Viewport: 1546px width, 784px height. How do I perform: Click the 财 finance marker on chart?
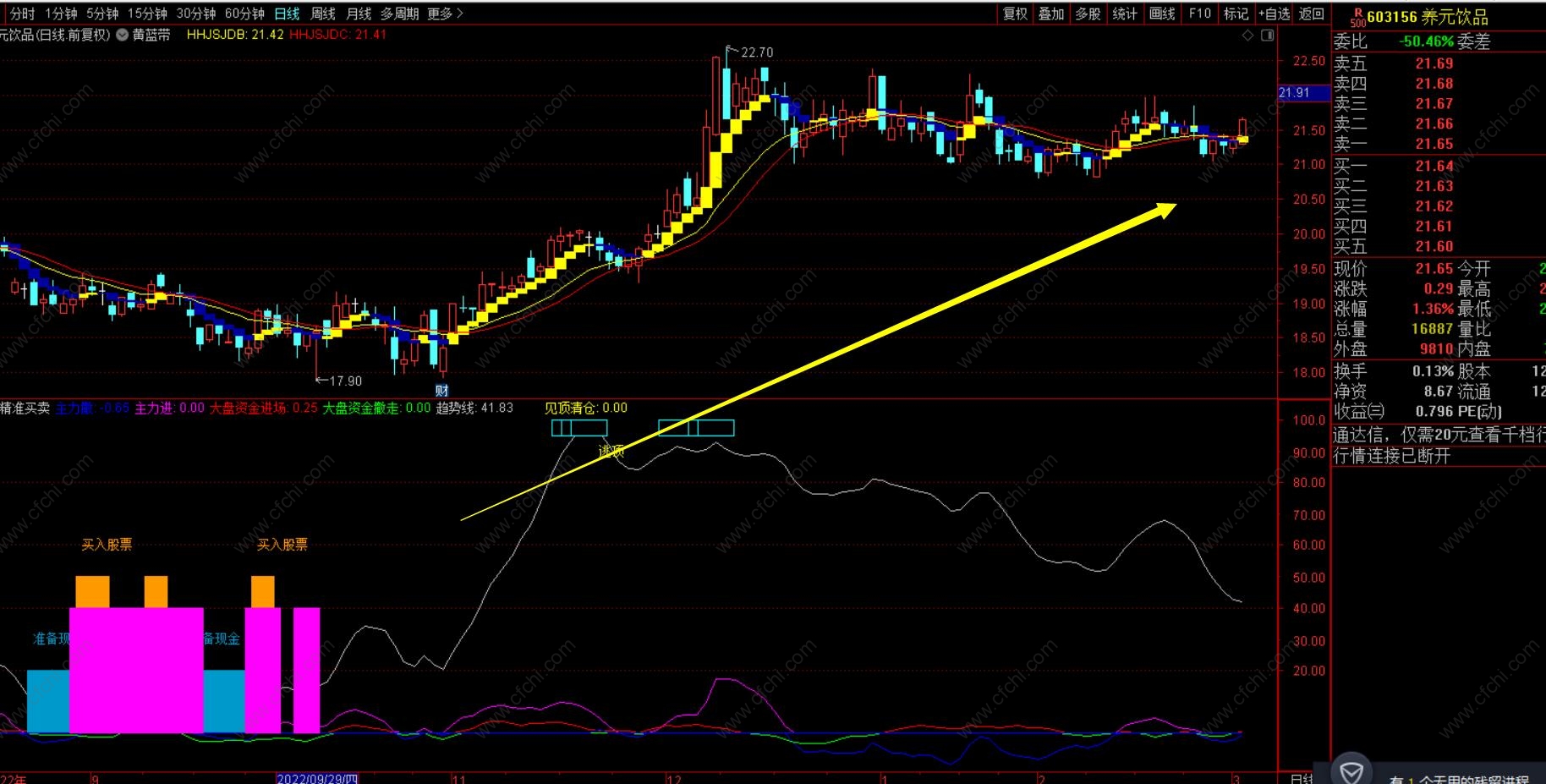coord(441,390)
